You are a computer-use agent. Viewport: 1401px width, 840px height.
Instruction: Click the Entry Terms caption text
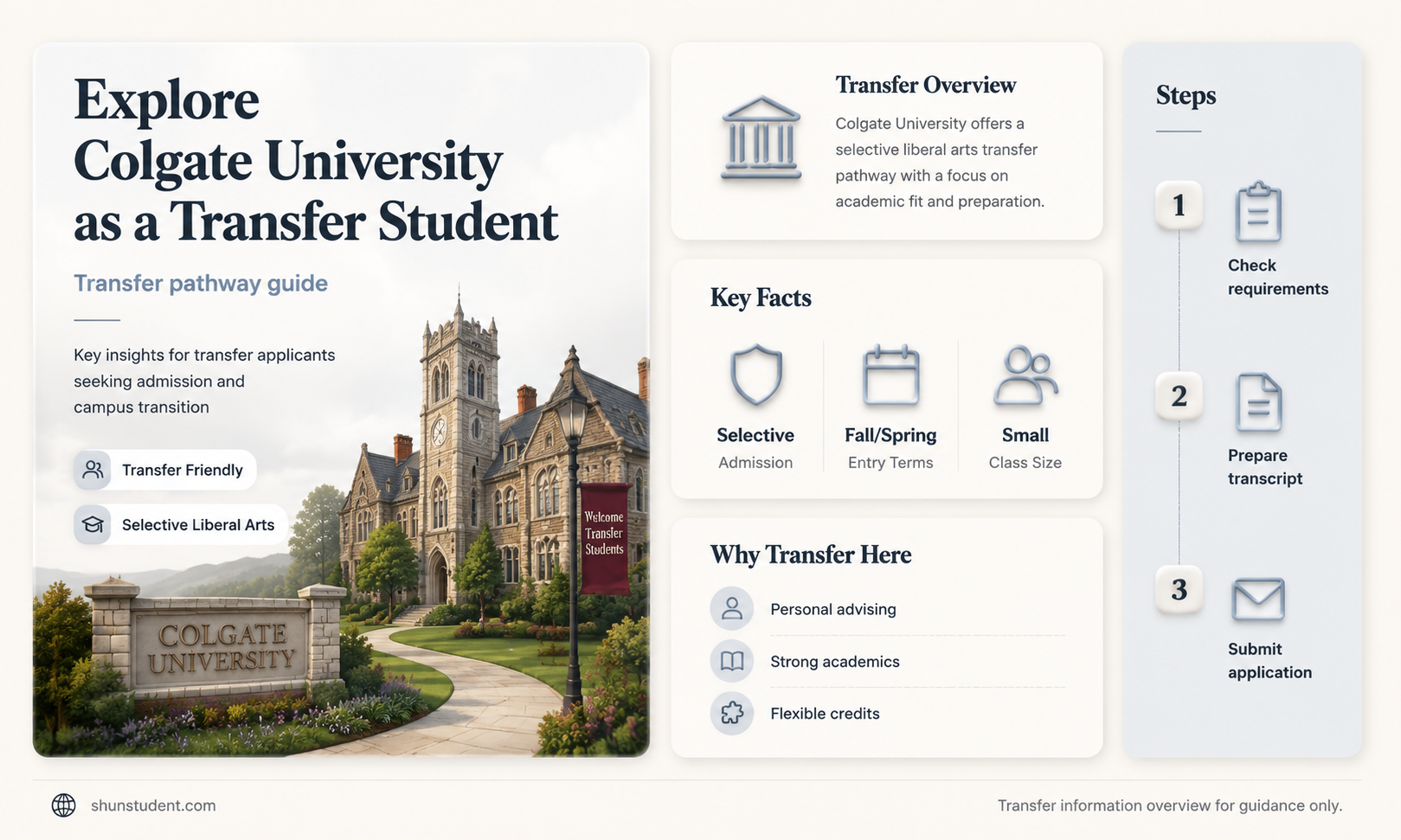pyautogui.click(x=890, y=463)
